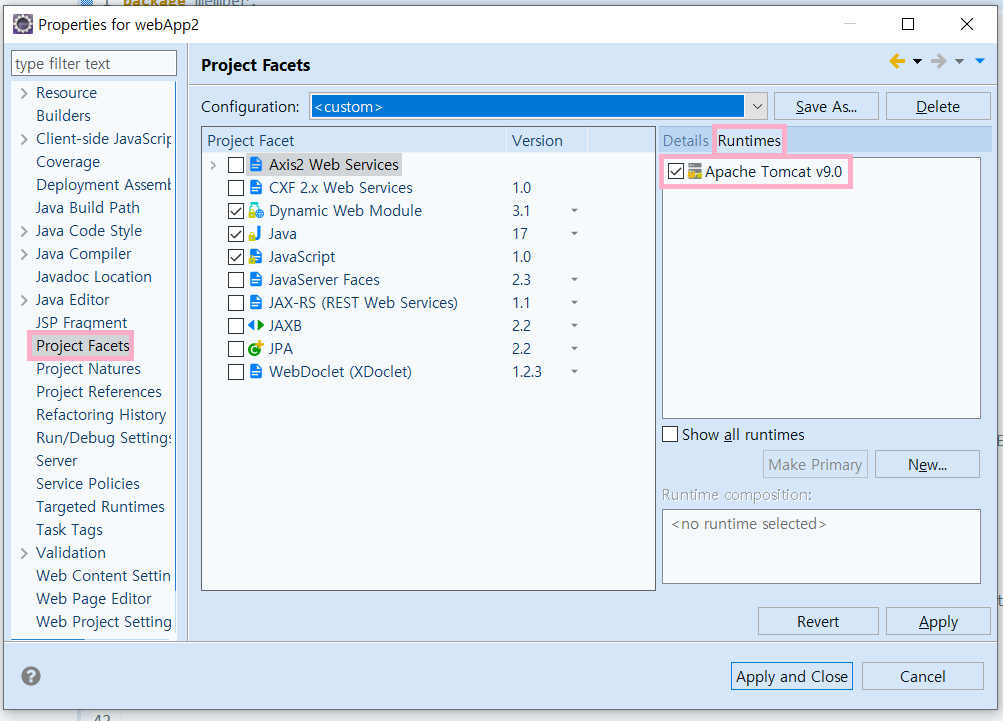Image resolution: width=1003 pixels, height=721 pixels.
Task: Expand the Client-side JavaScript node
Action: [x=24, y=139]
